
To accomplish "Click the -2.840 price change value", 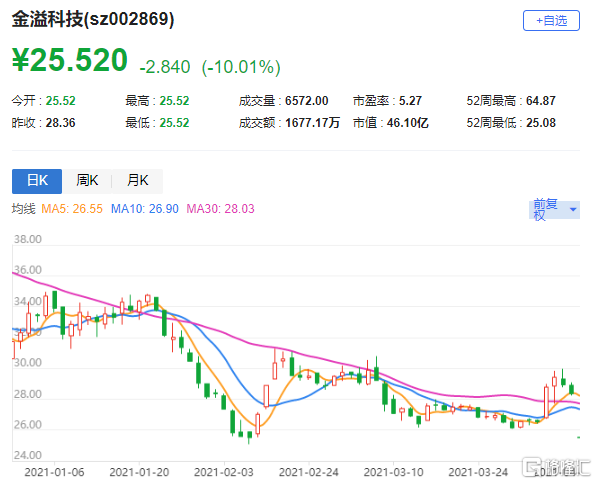I will [164, 67].
